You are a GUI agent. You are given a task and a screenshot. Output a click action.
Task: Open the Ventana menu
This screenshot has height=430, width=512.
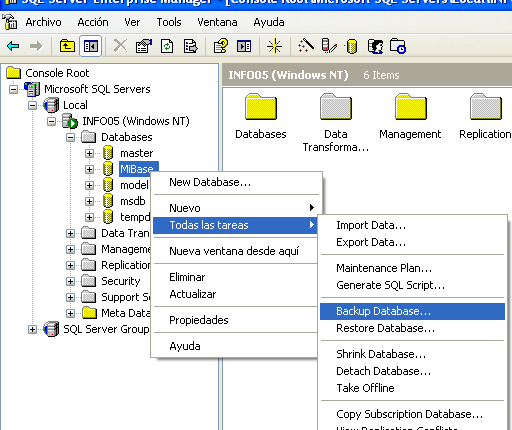pos(217,22)
